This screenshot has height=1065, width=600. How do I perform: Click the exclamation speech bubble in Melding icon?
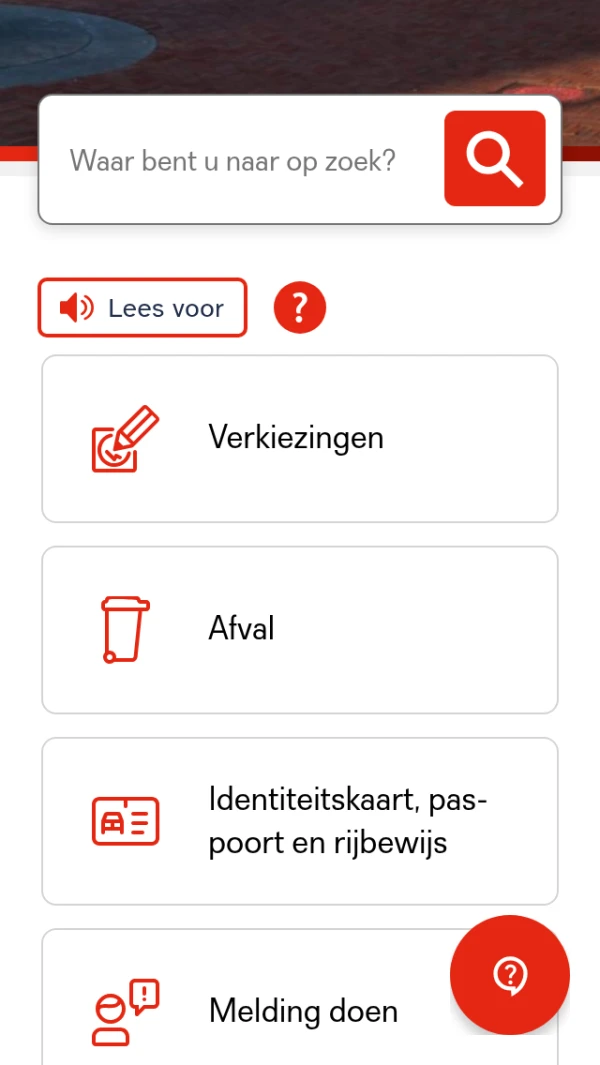tap(146, 995)
